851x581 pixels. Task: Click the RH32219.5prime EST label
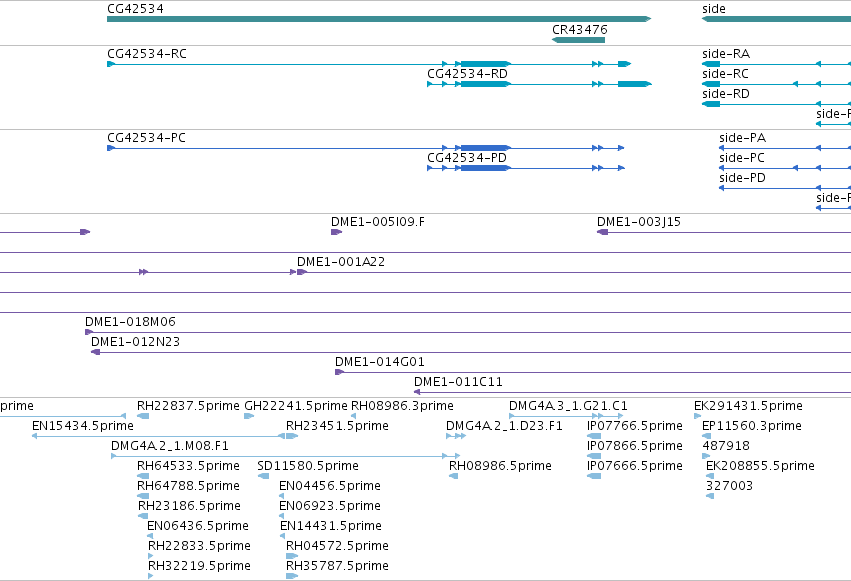click(199, 566)
